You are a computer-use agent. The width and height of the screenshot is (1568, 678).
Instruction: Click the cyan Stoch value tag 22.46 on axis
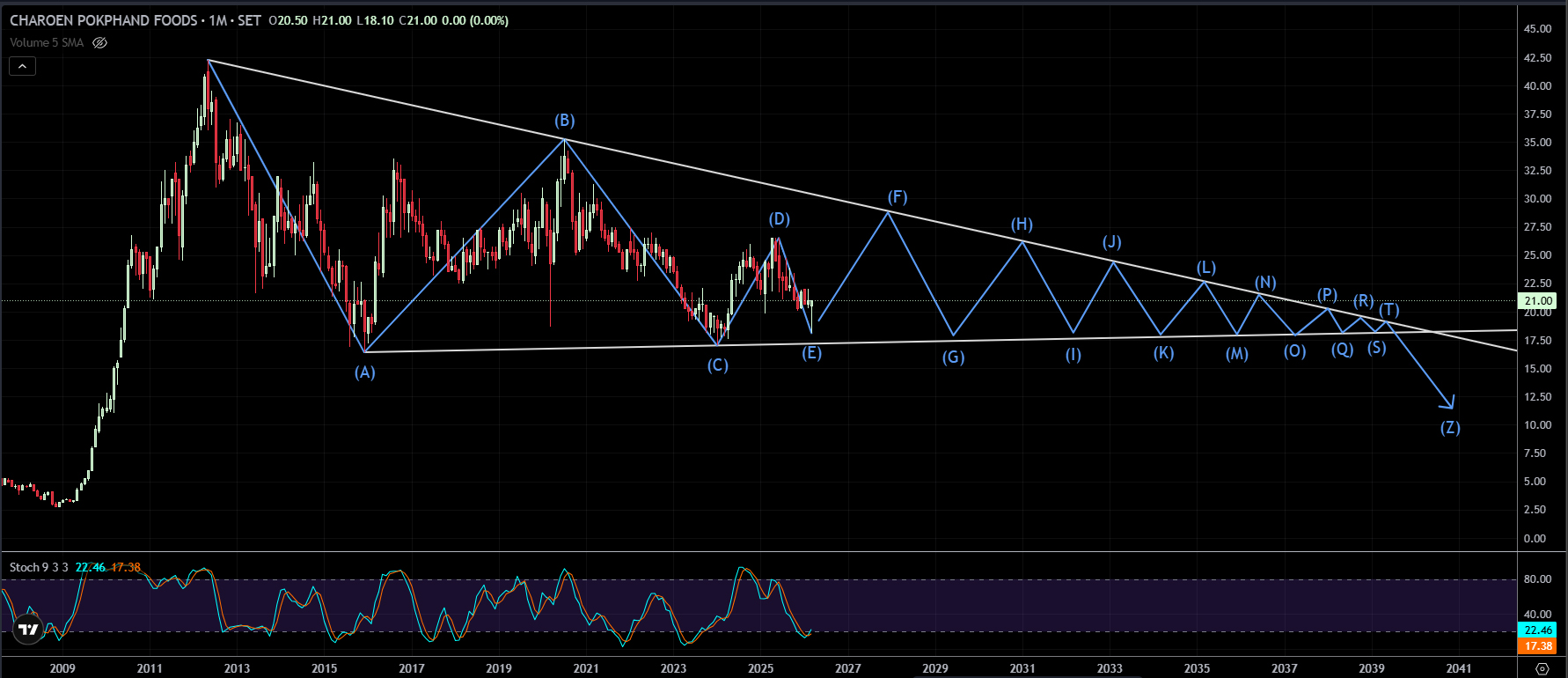[x=1537, y=630]
